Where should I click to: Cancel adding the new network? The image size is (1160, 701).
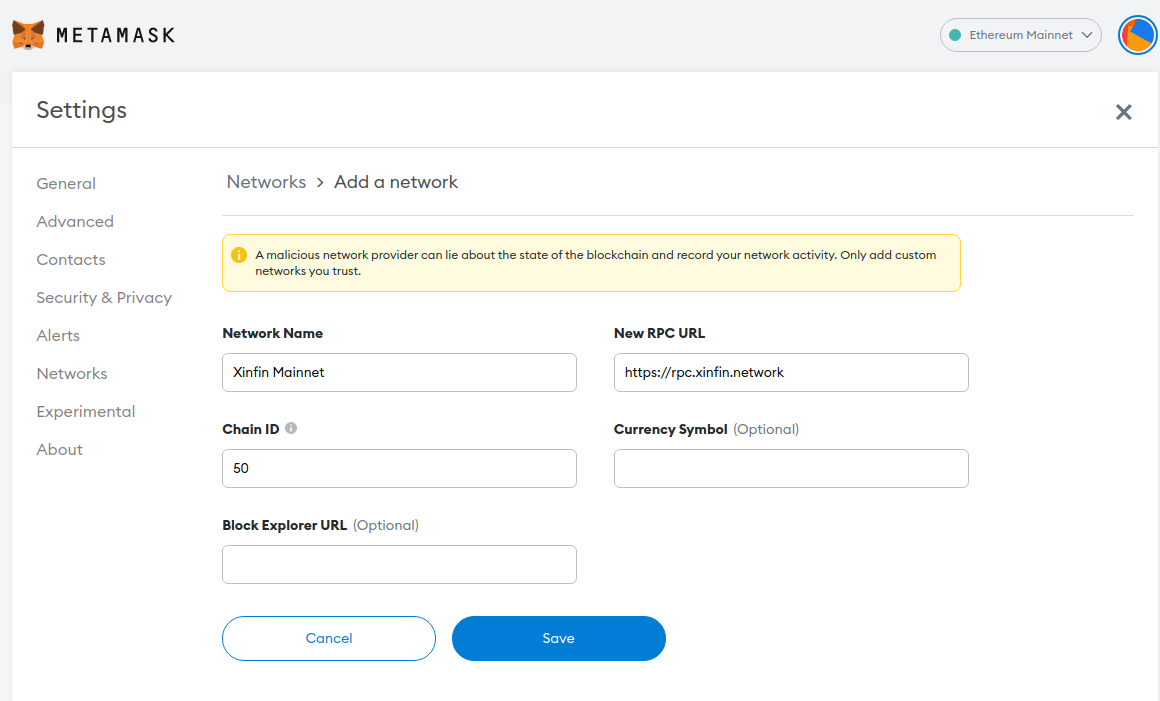tap(328, 638)
